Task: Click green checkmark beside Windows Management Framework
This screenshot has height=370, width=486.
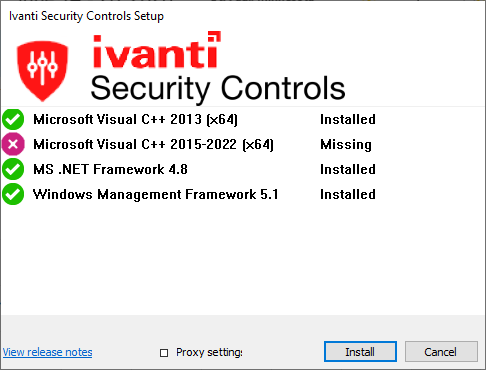Action: (13, 194)
